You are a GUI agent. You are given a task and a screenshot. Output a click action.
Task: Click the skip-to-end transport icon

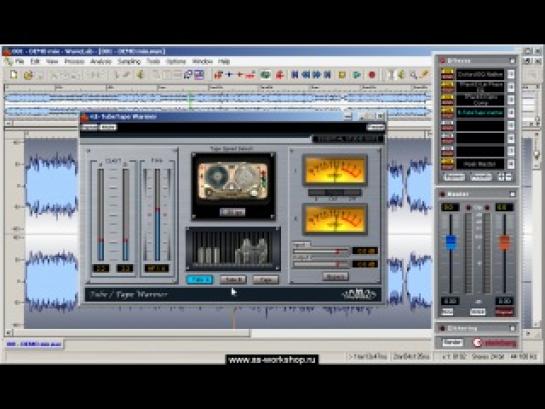pos(327,74)
